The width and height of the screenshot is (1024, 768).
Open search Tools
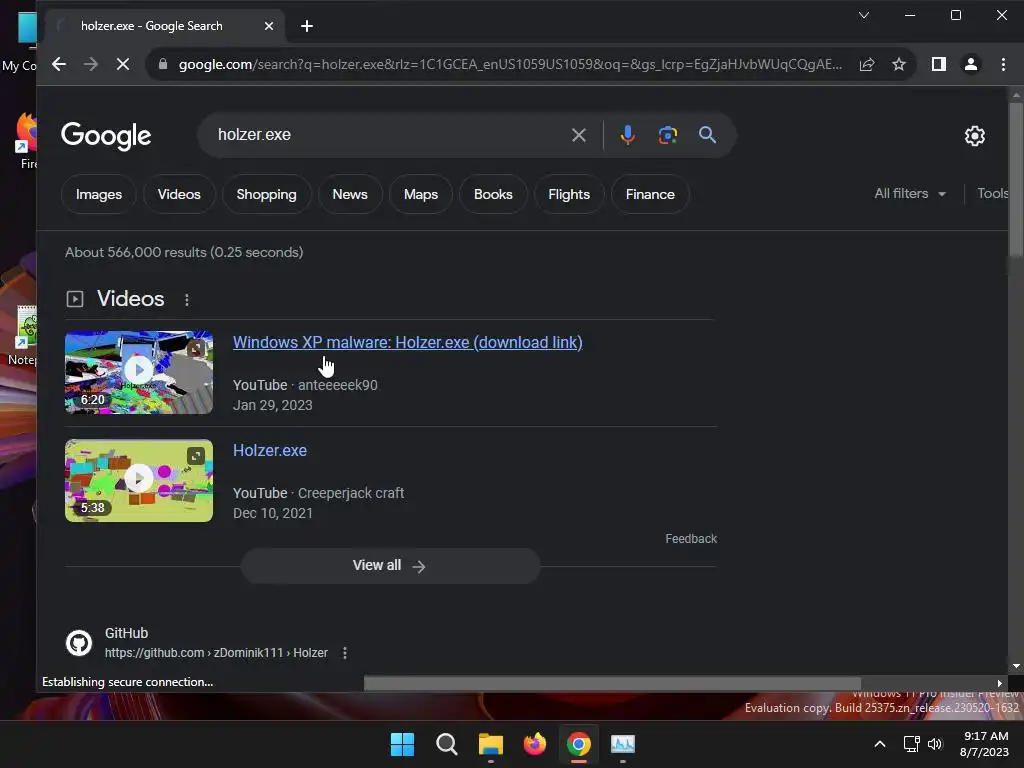(x=993, y=193)
